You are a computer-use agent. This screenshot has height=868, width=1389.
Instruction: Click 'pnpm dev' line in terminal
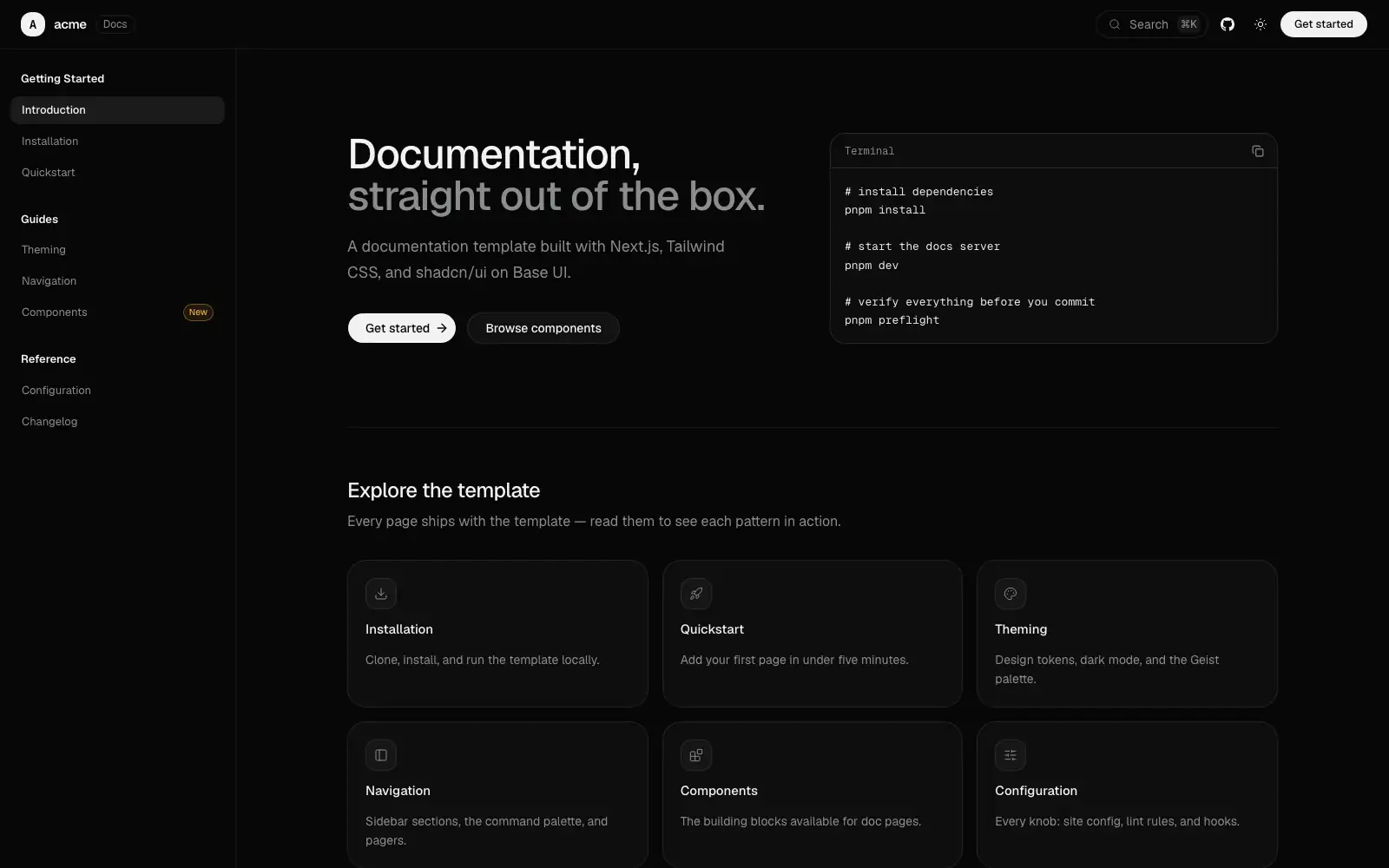coord(872,266)
